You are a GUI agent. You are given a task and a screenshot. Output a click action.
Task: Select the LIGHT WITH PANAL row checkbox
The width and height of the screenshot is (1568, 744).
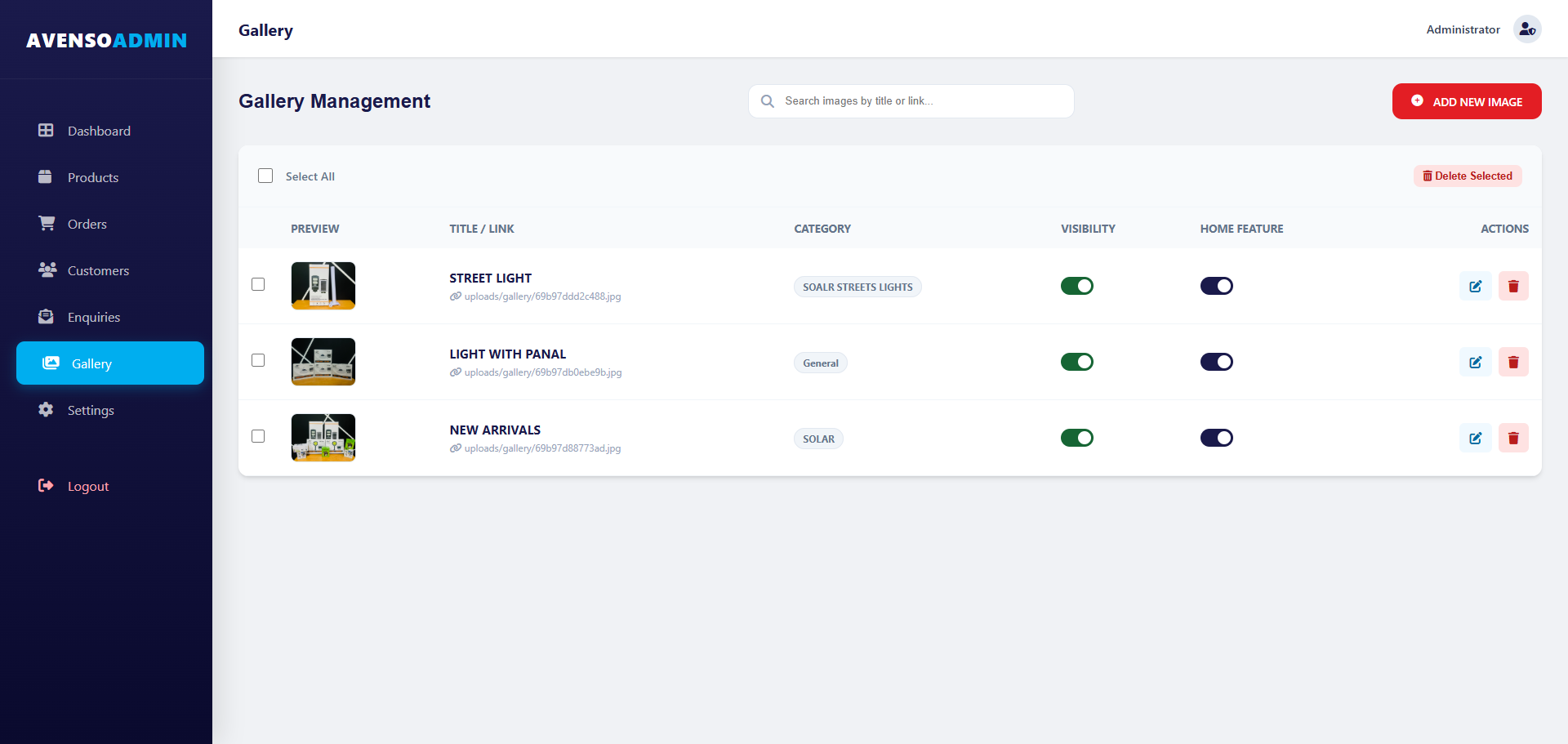tap(258, 360)
